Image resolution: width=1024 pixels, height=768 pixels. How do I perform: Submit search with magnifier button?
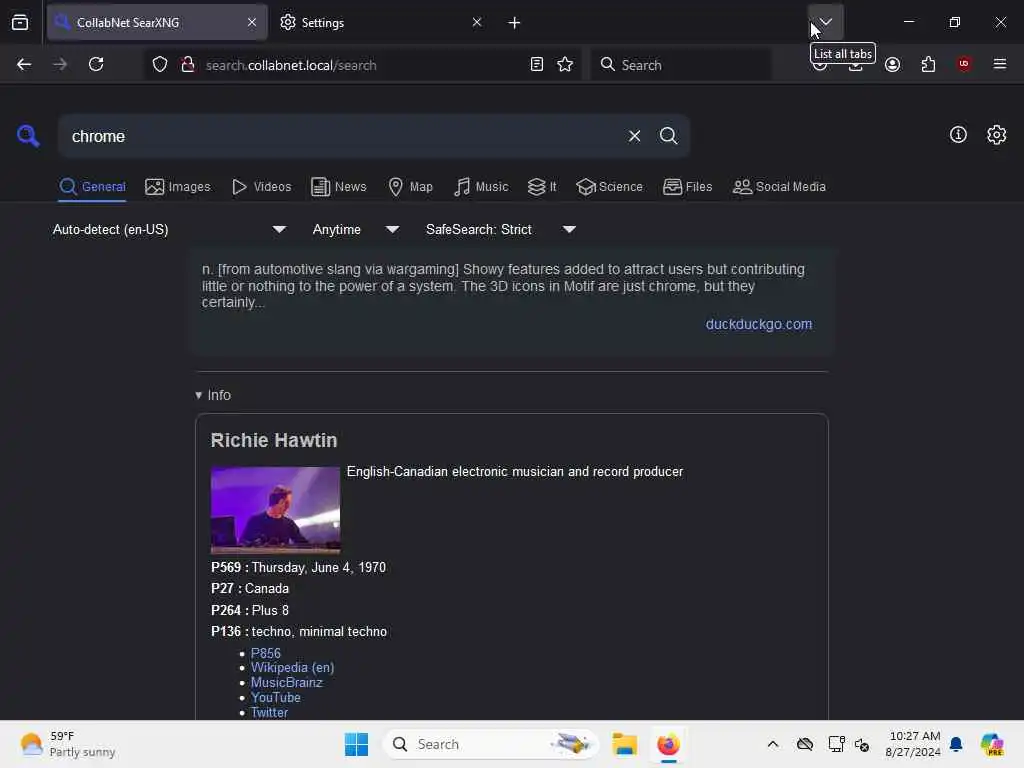(x=668, y=136)
